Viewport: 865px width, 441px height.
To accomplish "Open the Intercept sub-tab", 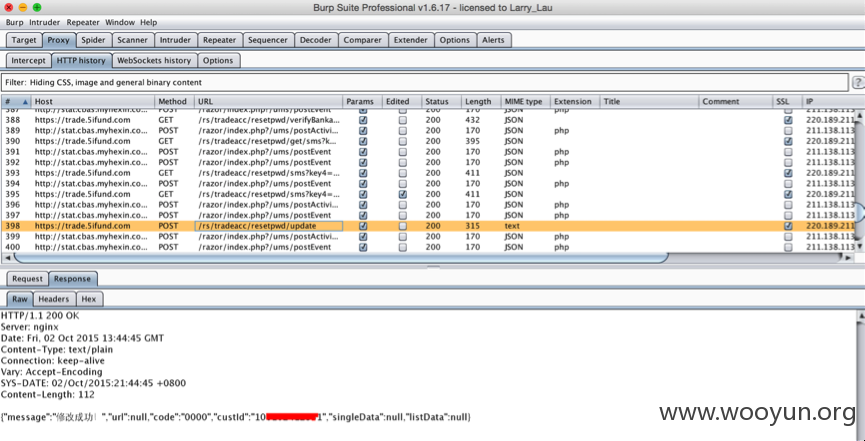I will pyautogui.click(x=29, y=61).
